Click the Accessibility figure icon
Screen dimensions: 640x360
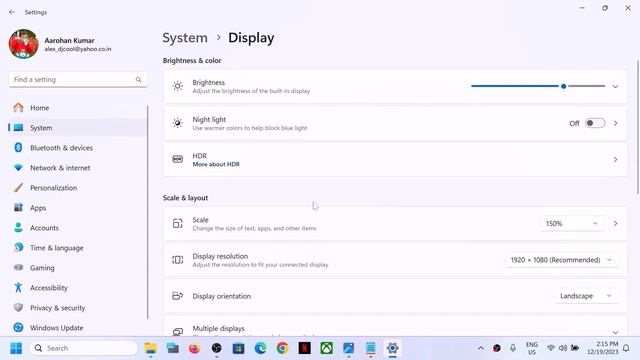click(18, 287)
